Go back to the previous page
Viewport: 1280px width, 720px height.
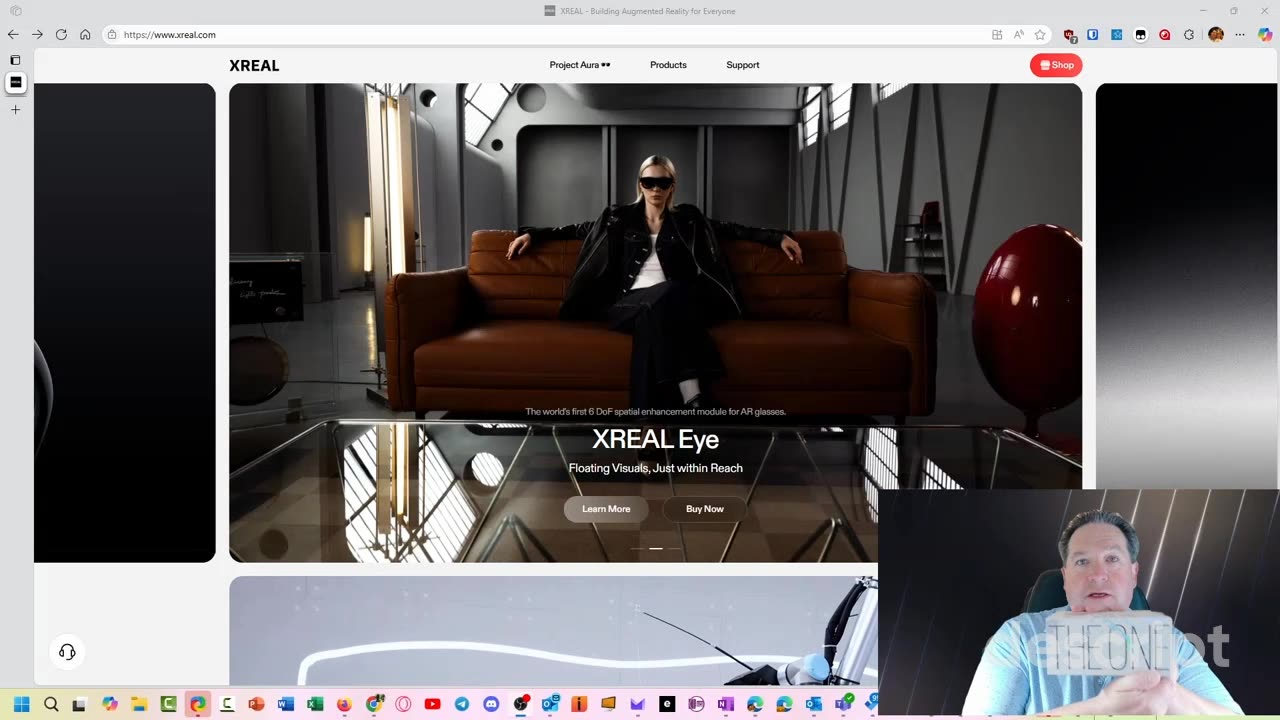point(13,34)
